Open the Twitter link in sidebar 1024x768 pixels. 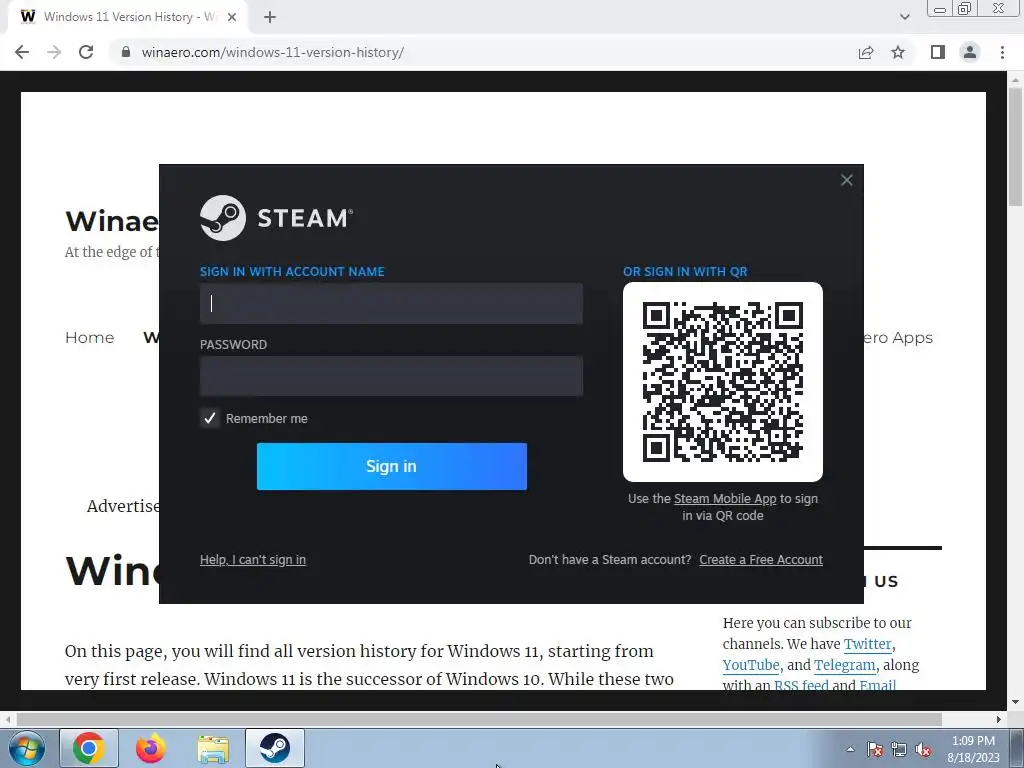coord(867,644)
